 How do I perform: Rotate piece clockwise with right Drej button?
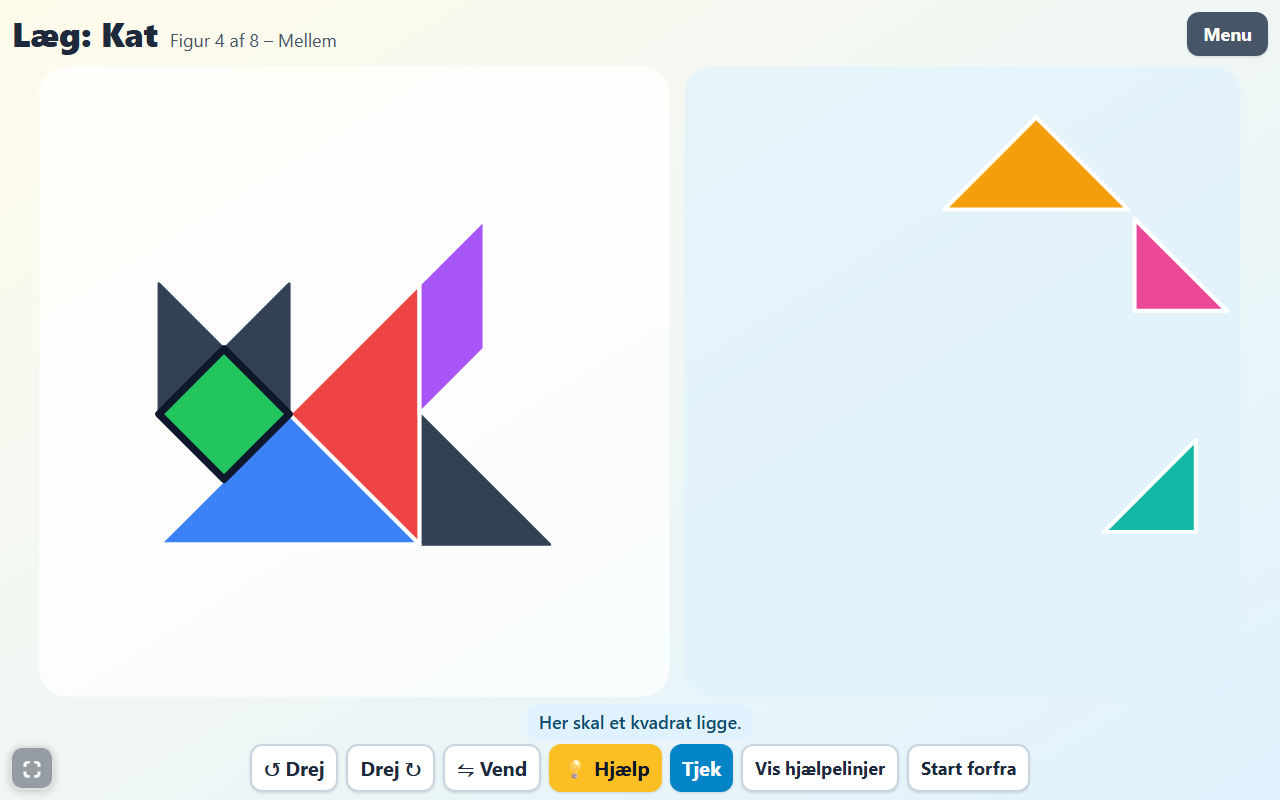pyautogui.click(x=390, y=768)
